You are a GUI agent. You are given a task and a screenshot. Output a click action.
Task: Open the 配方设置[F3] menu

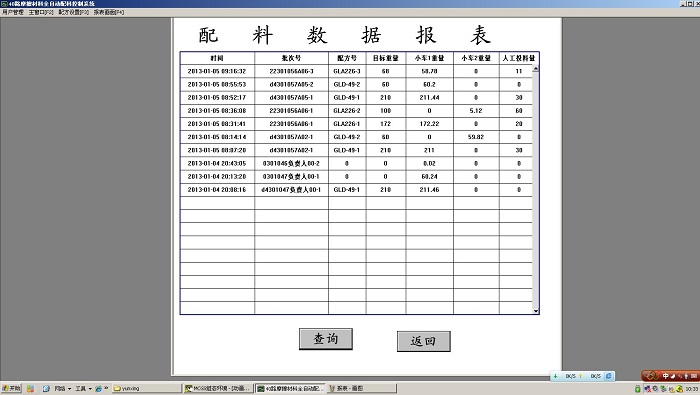pos(73,12)
